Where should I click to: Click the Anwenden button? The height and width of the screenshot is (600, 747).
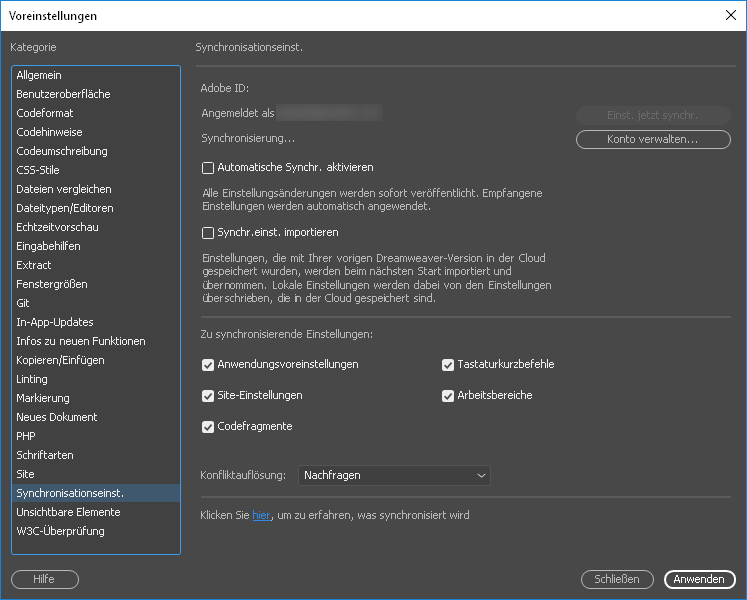click(700, 580)
